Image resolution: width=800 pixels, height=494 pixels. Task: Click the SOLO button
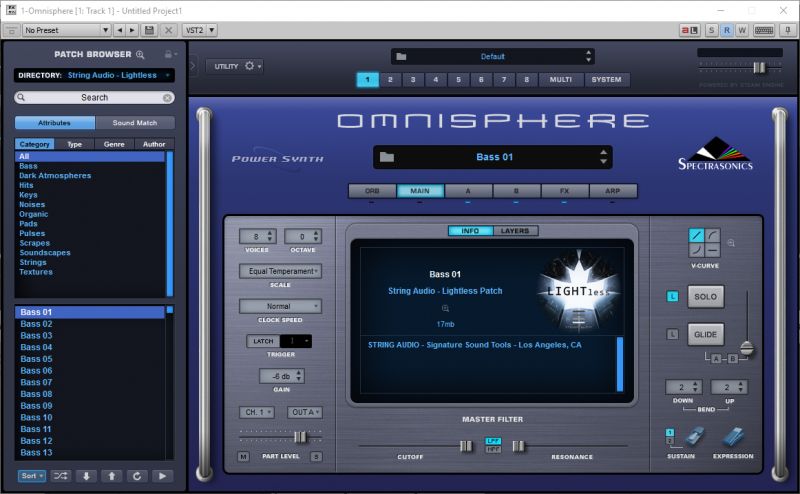(706, 297)
